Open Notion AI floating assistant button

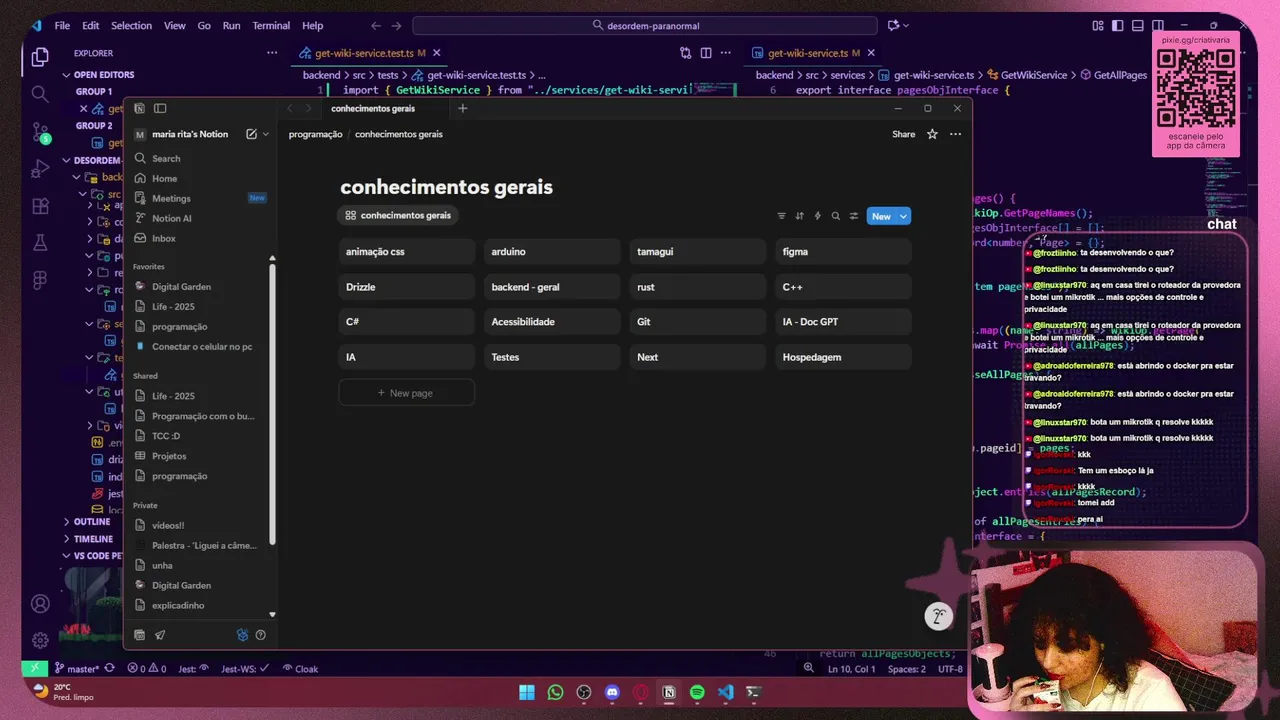click(938, 617)
